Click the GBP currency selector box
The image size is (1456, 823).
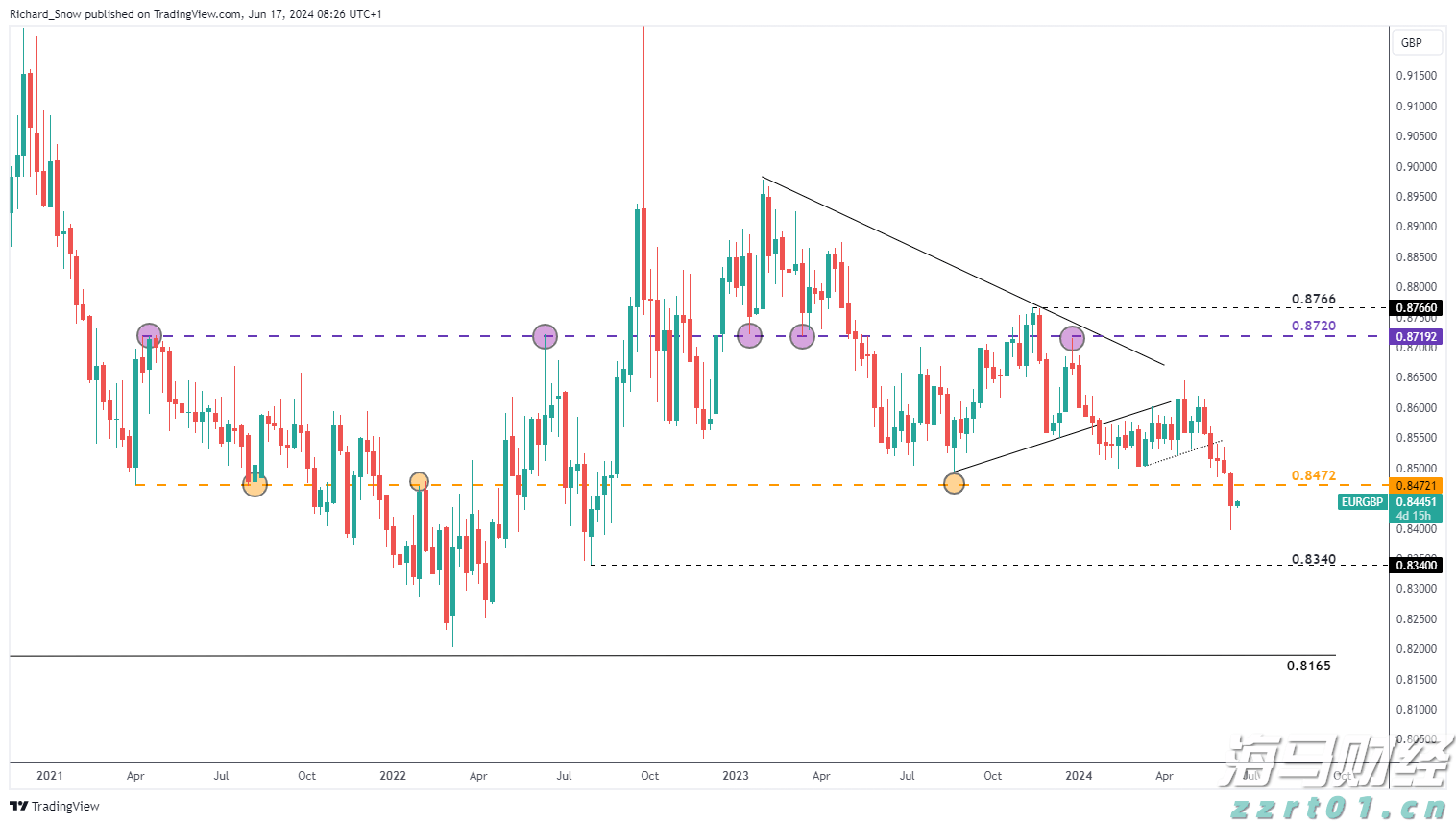1417,42
